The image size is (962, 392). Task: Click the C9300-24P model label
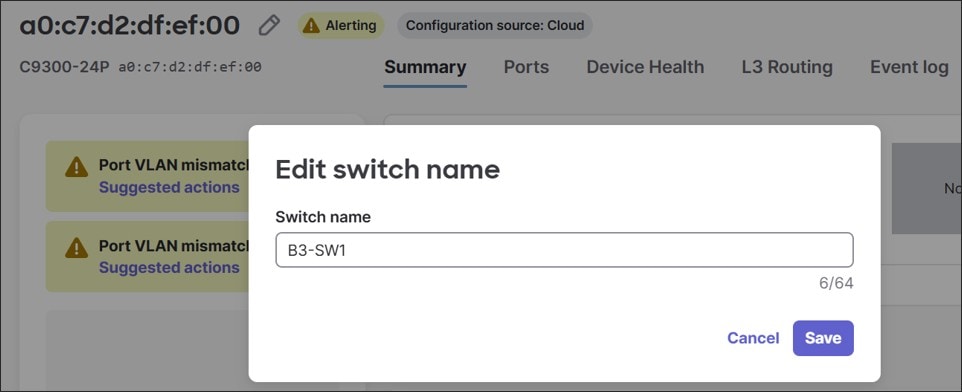tap(64, 67)
